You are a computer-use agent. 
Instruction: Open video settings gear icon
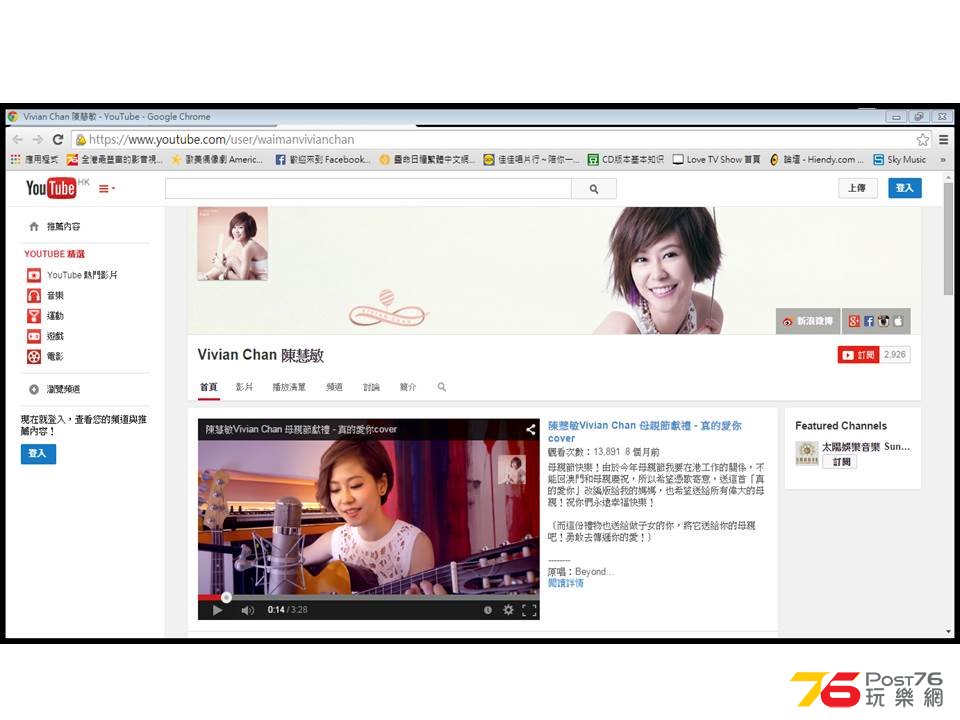508,610
